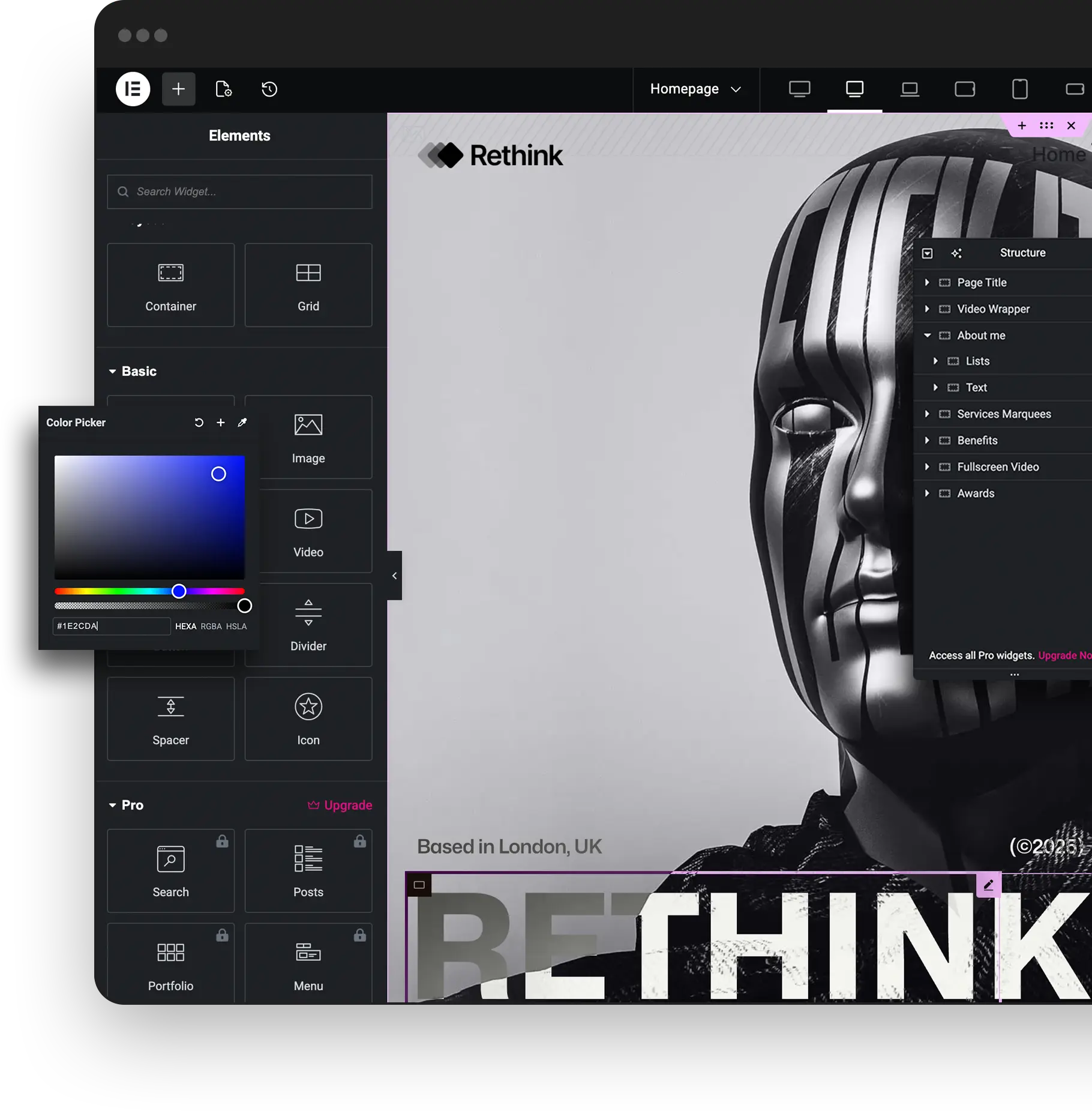The image size is (1092, 1111).
Task: Click the plus add element button
Action: tap(178, 89)
